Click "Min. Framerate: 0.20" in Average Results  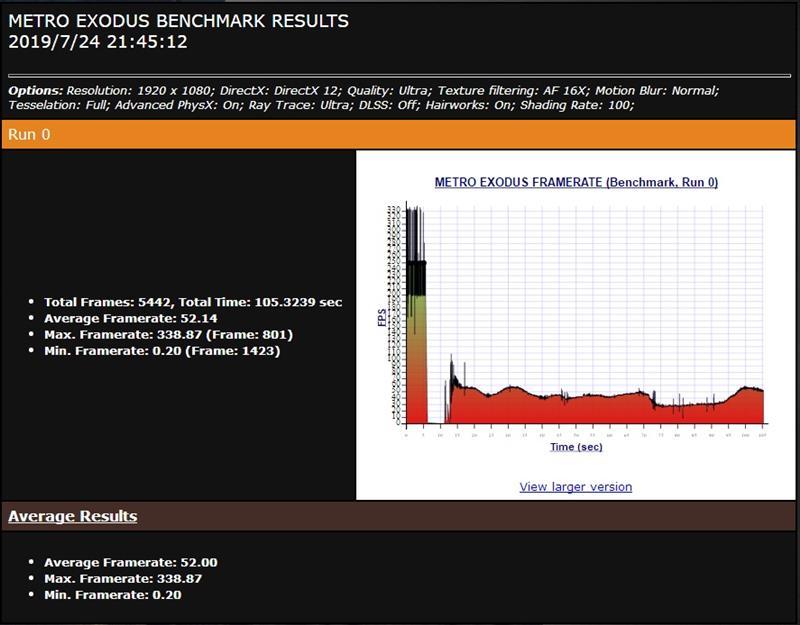[x=113, y=595]
